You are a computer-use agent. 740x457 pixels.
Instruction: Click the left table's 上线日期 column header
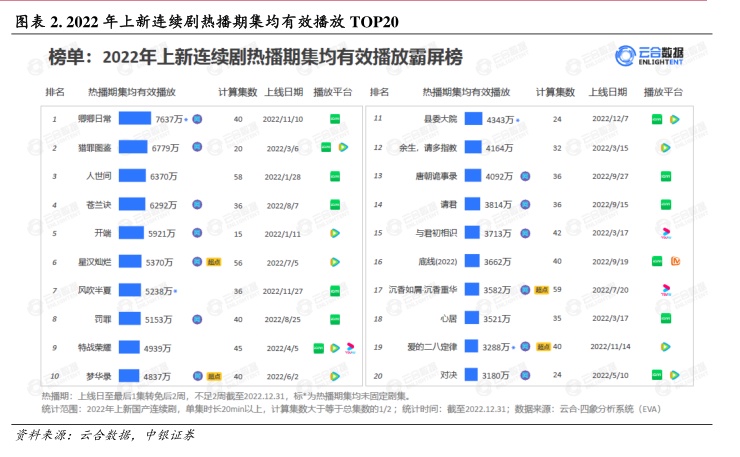click(283, 91)
